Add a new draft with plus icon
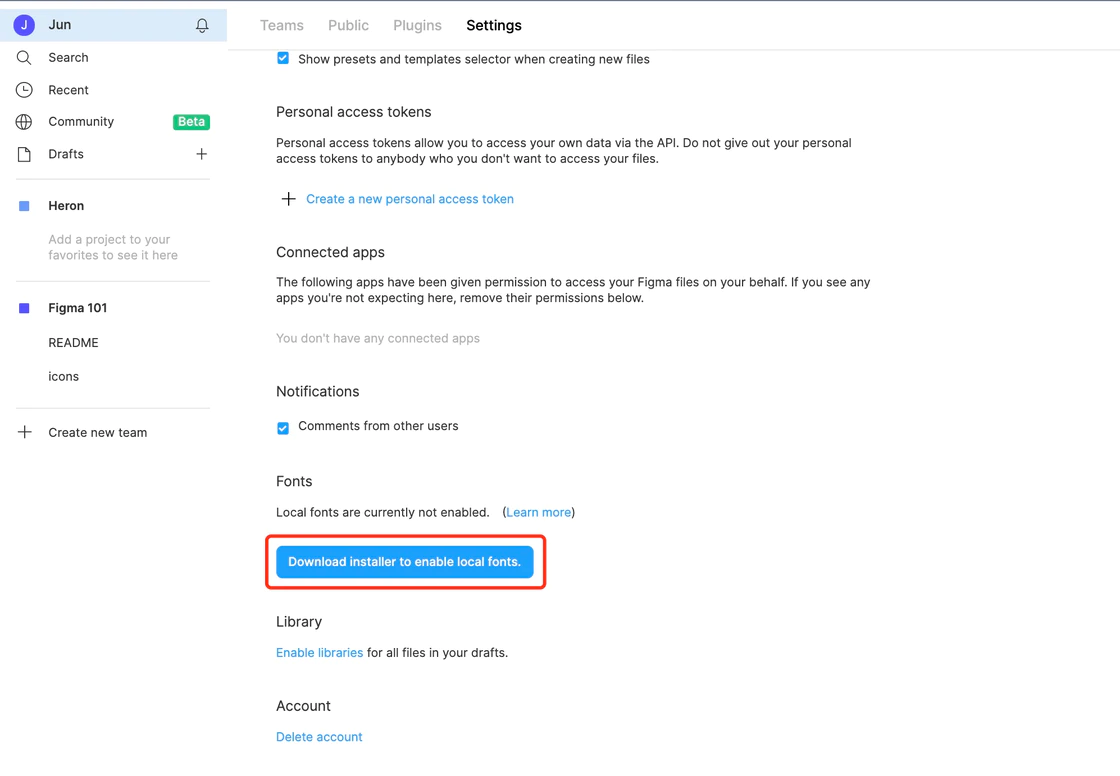Image resolution: width=1120 pixels, height=776 pixels. [x=201, y=154]
